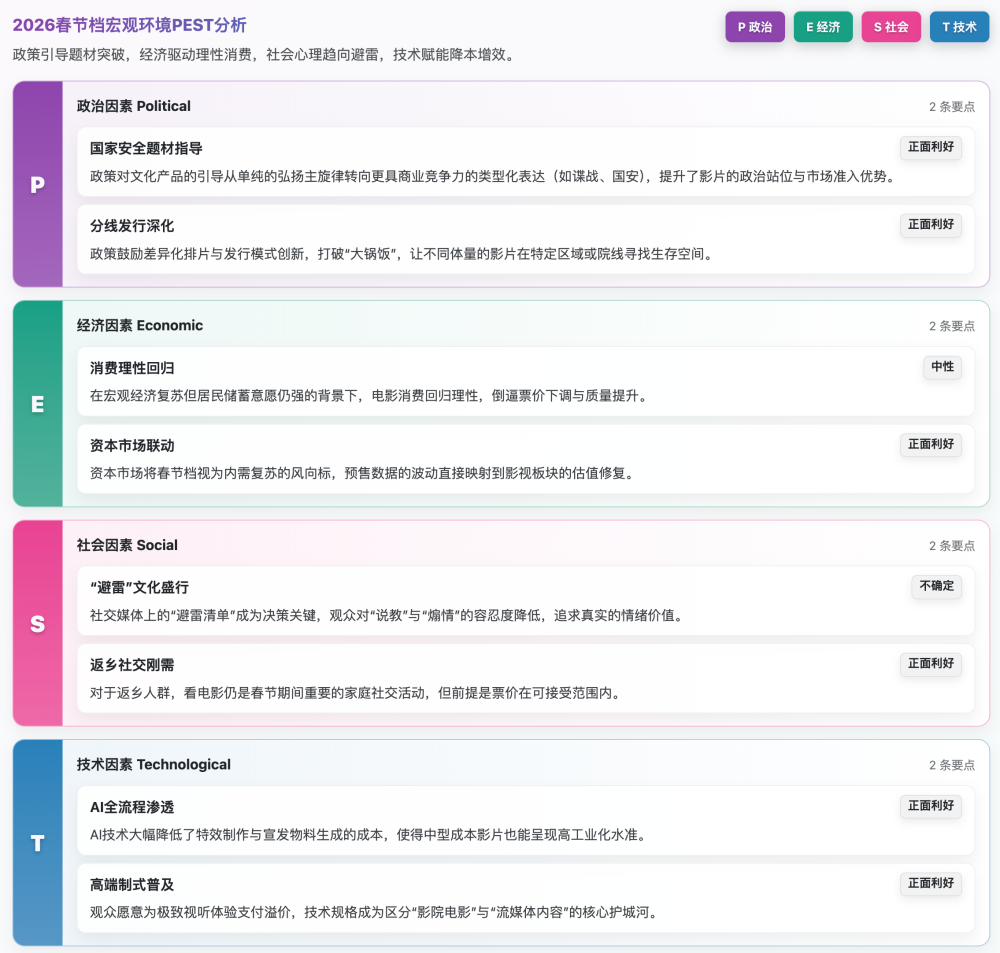The width and height of the screenshot is (1000, 953).
Task: Click the 2 条要点 count in Economic section
Action: pyautogui.click(x=952, y=326)
